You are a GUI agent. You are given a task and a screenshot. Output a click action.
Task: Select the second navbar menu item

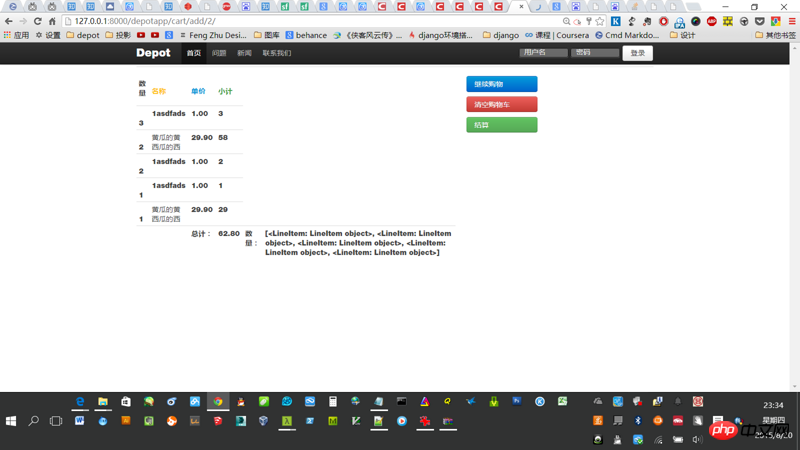click(219, 53)
